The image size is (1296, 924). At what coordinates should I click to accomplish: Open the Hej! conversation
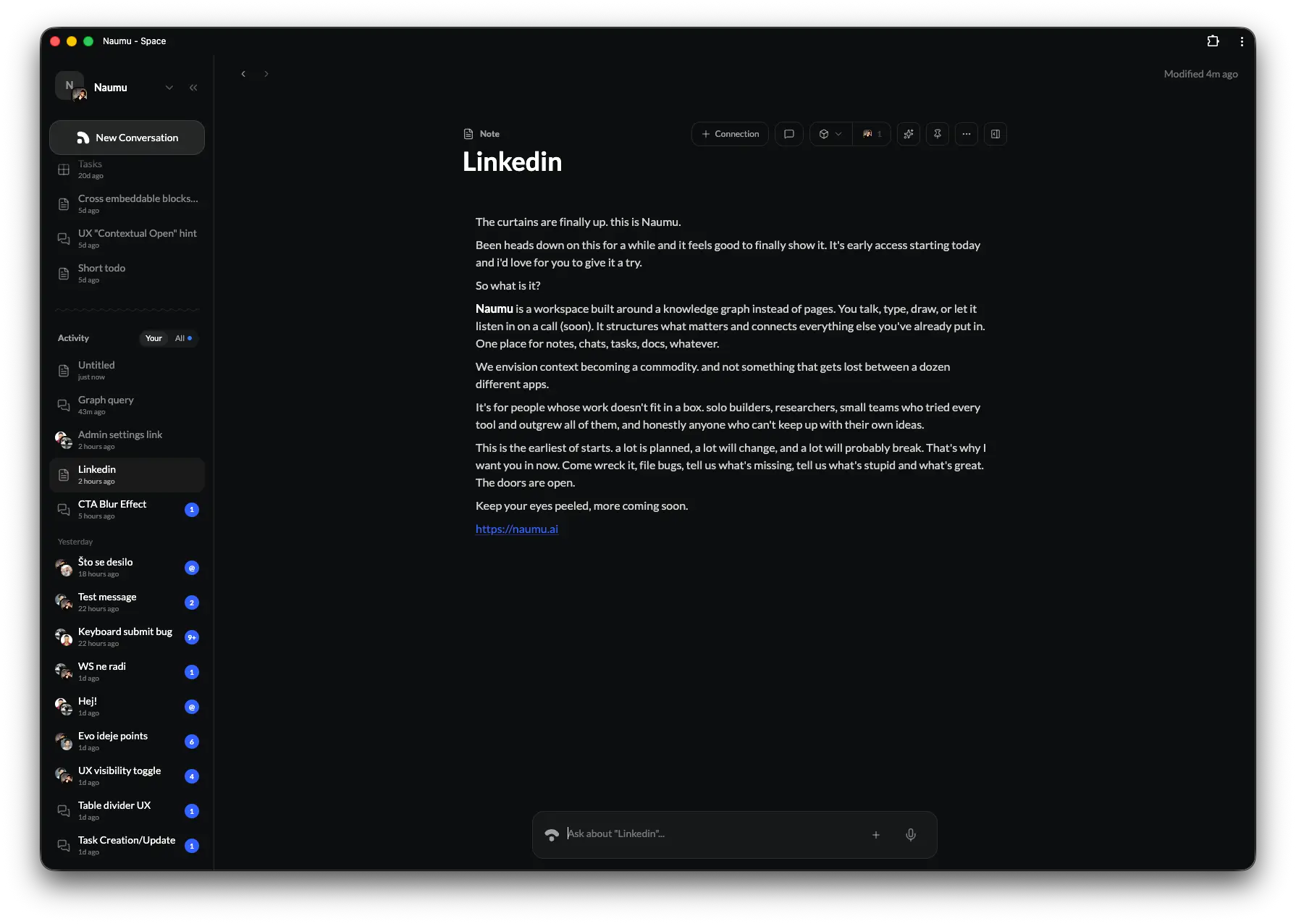click(x=127, y=706)
